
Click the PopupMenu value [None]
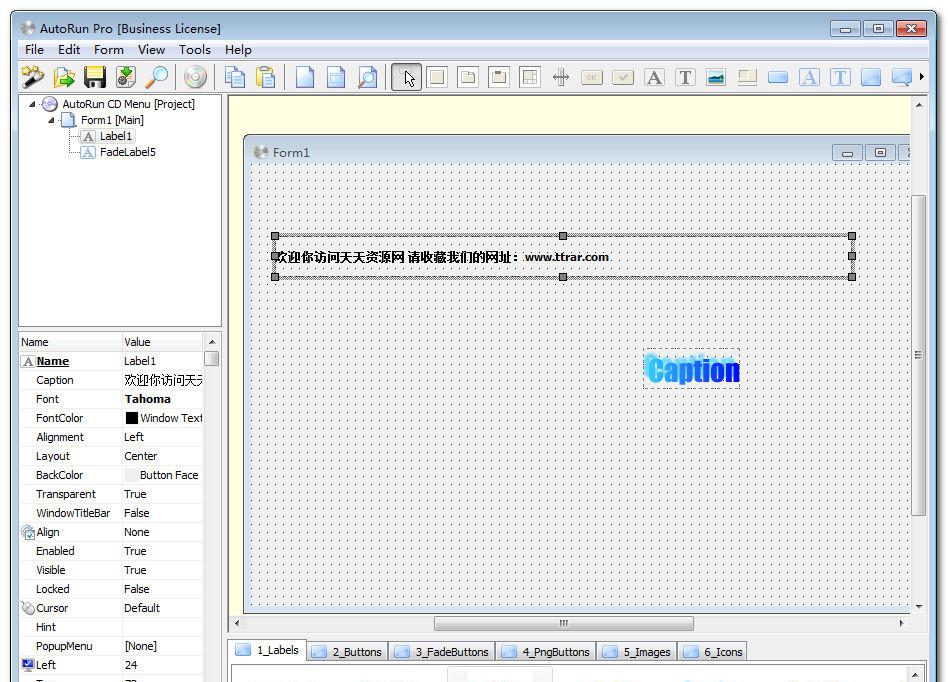tap(163, 646)
